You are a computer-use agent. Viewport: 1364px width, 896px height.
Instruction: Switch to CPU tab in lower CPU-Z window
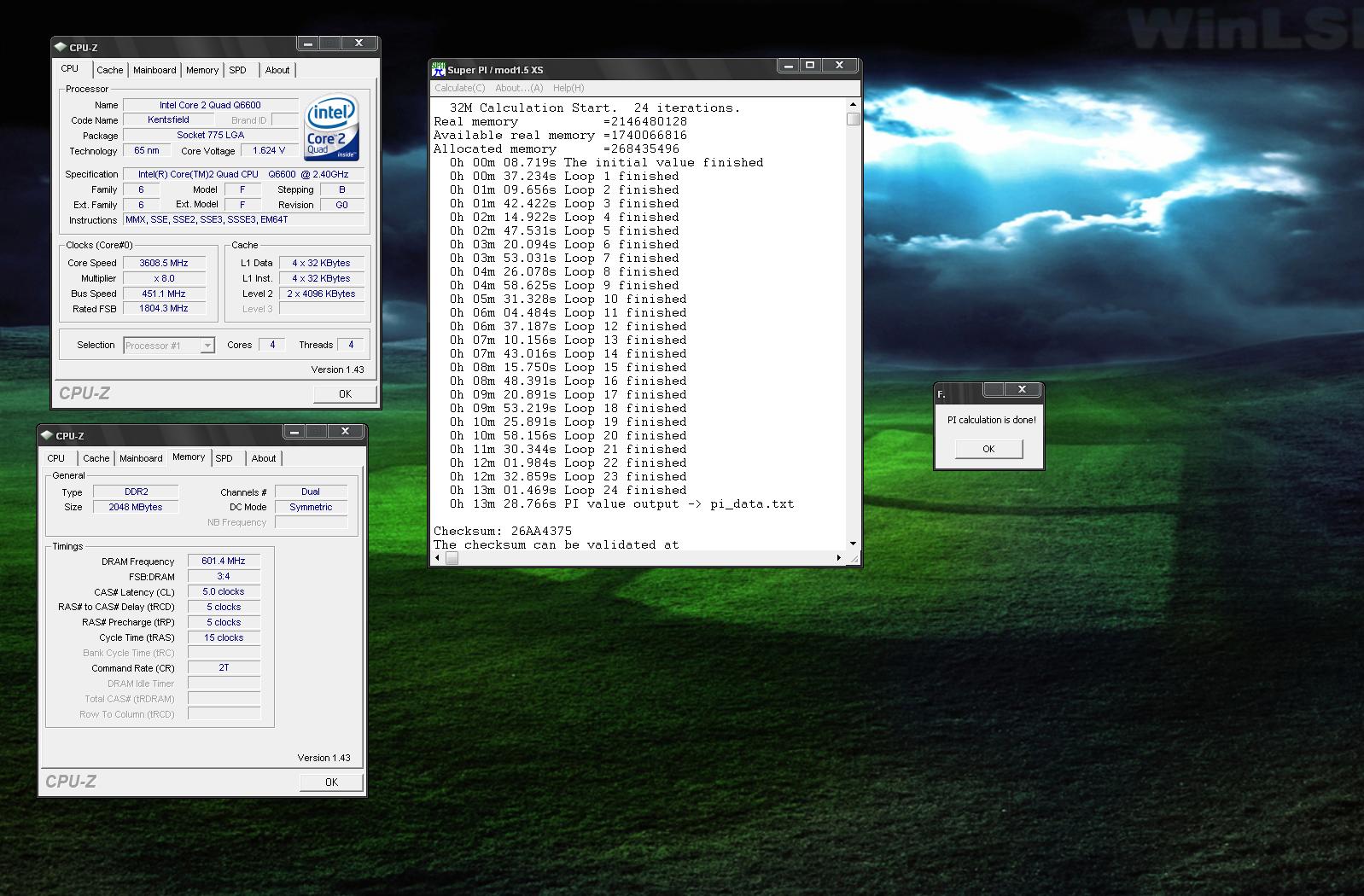(55, 458)
